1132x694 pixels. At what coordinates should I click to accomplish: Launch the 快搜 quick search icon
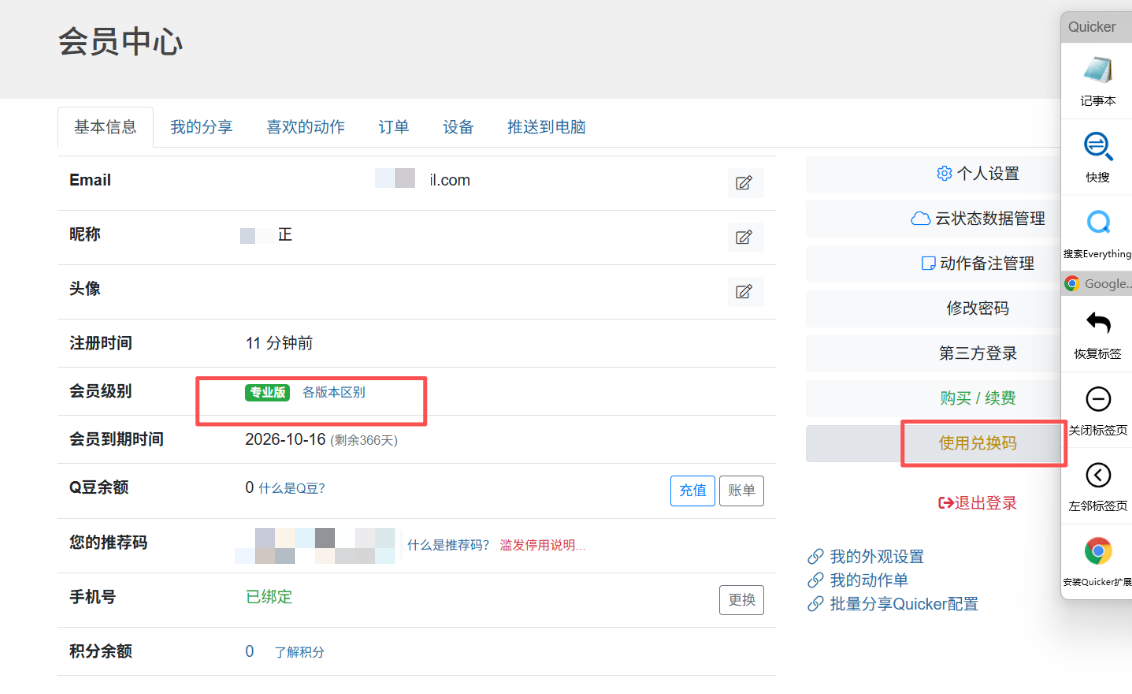tap(1097, 147)
